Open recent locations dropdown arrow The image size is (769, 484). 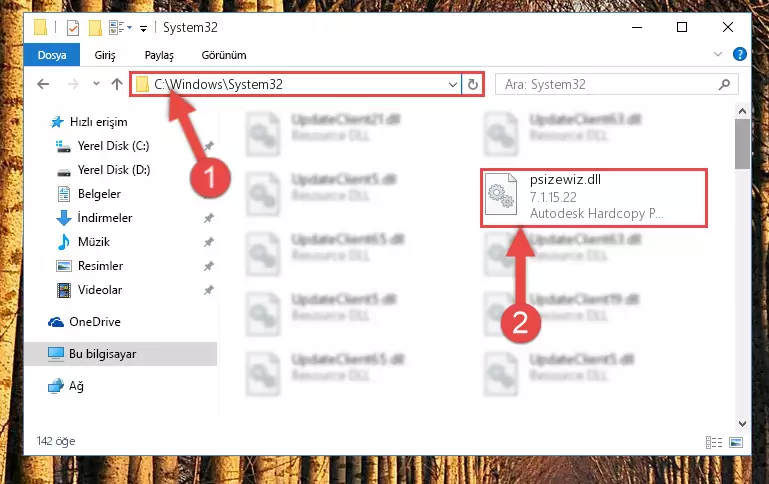tap(96, 84)
